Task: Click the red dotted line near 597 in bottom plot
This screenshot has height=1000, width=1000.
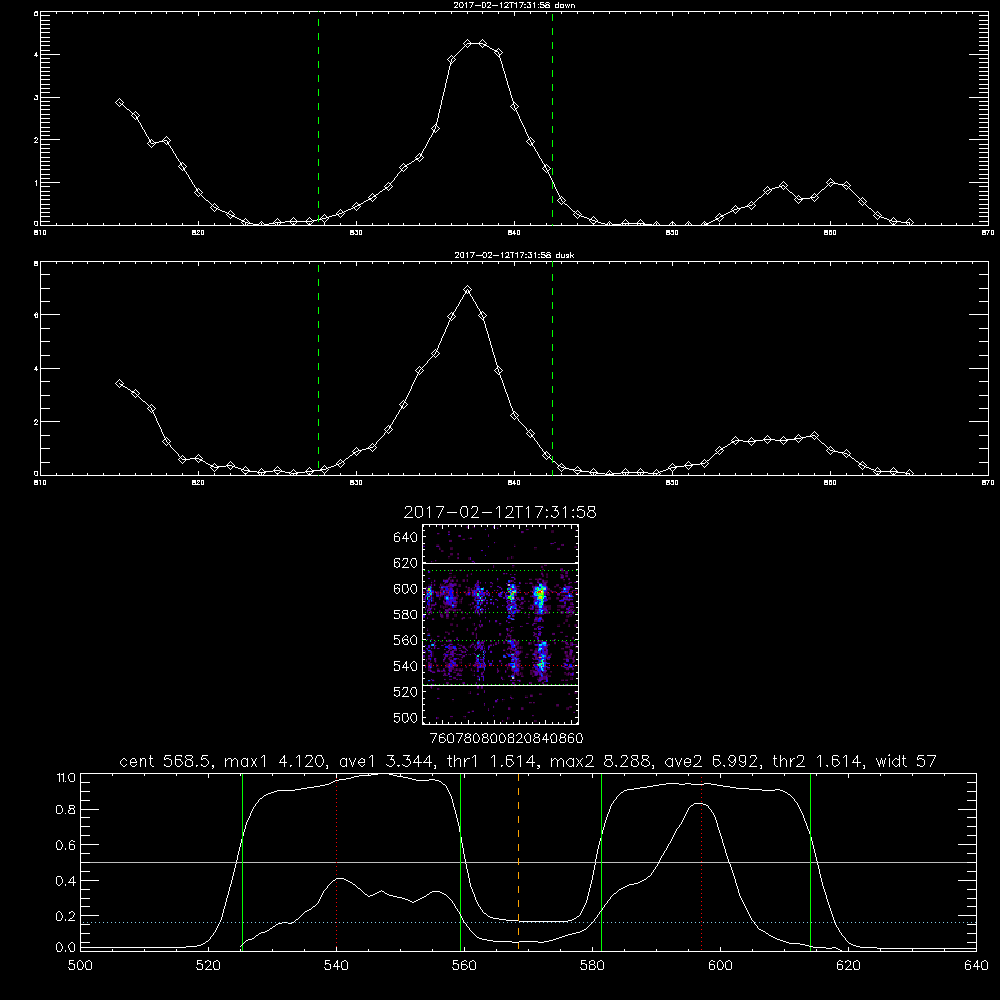Action: click(702, 861)
